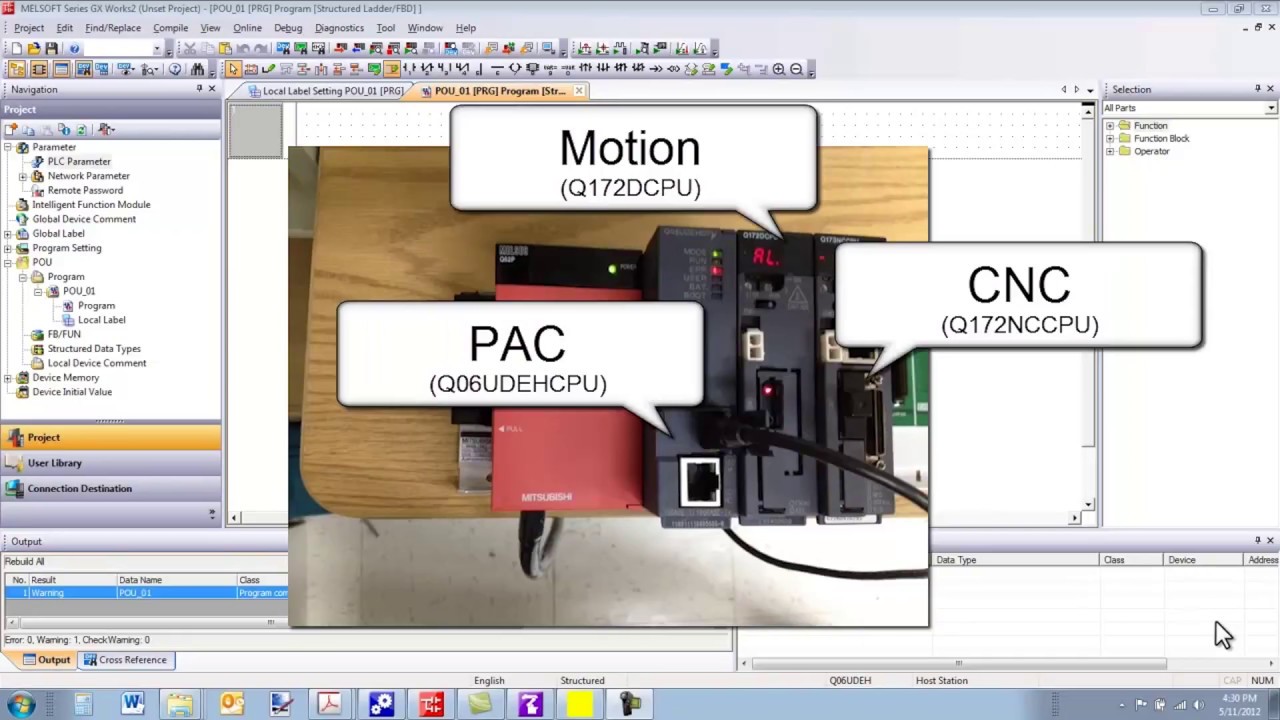The height and width of the screenshot is (720, 1280).
Task: Insert a coil element from toolbar
Action: [515, 69]
